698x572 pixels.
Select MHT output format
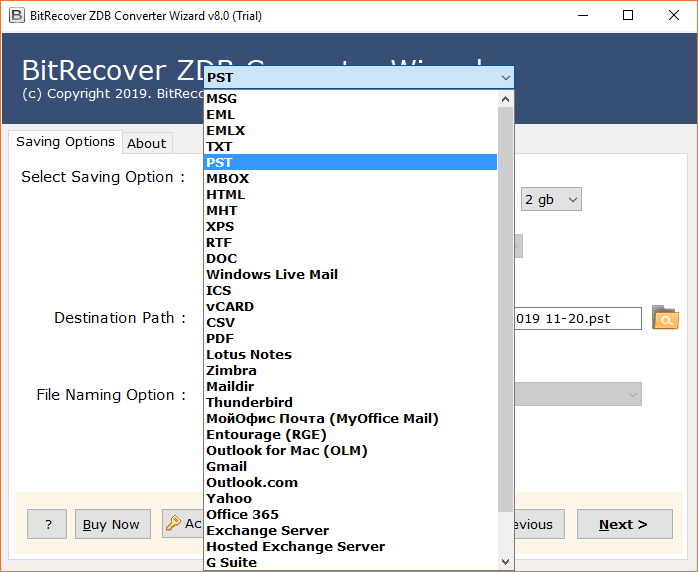point(350,211)
